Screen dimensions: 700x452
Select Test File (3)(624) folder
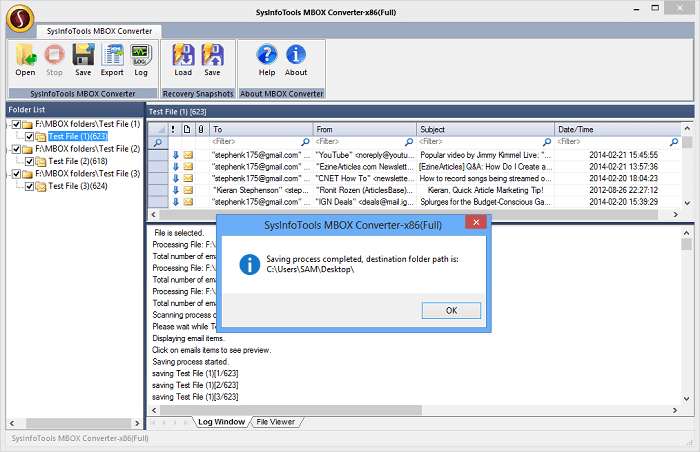click(x=78, y=186)
